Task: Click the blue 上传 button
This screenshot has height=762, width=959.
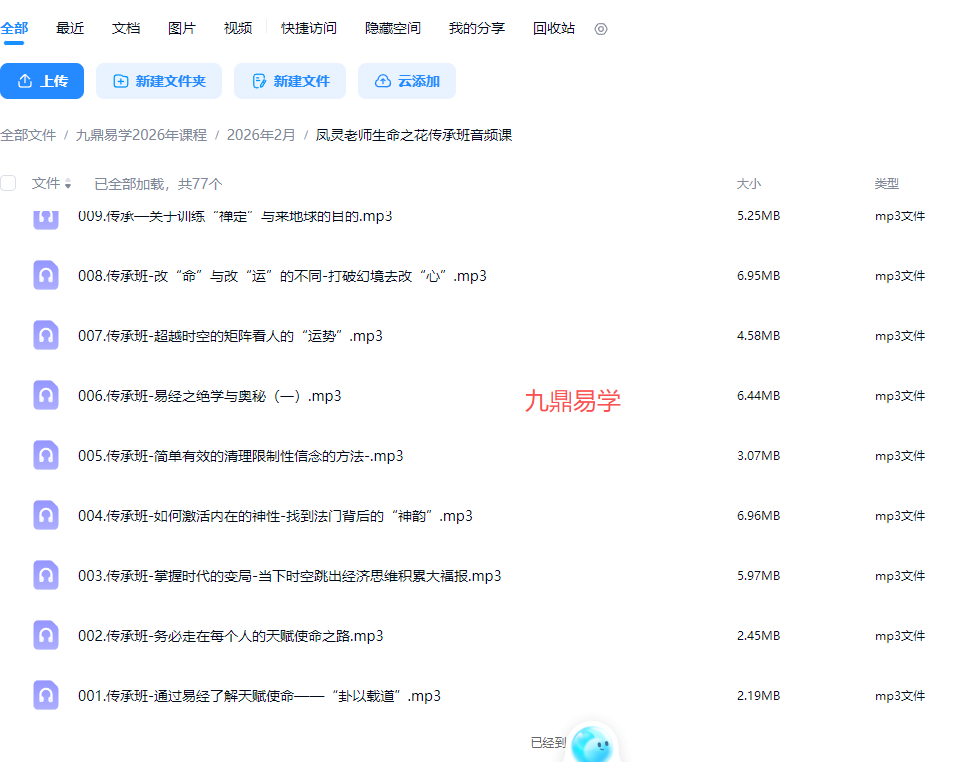Action: [x=42, y=81]
